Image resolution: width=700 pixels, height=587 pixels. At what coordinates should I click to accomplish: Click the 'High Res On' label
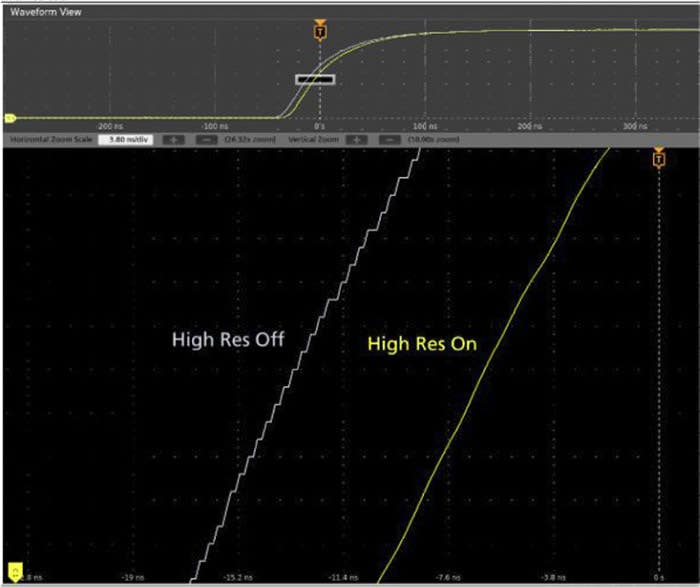click(x=422, y=344)
